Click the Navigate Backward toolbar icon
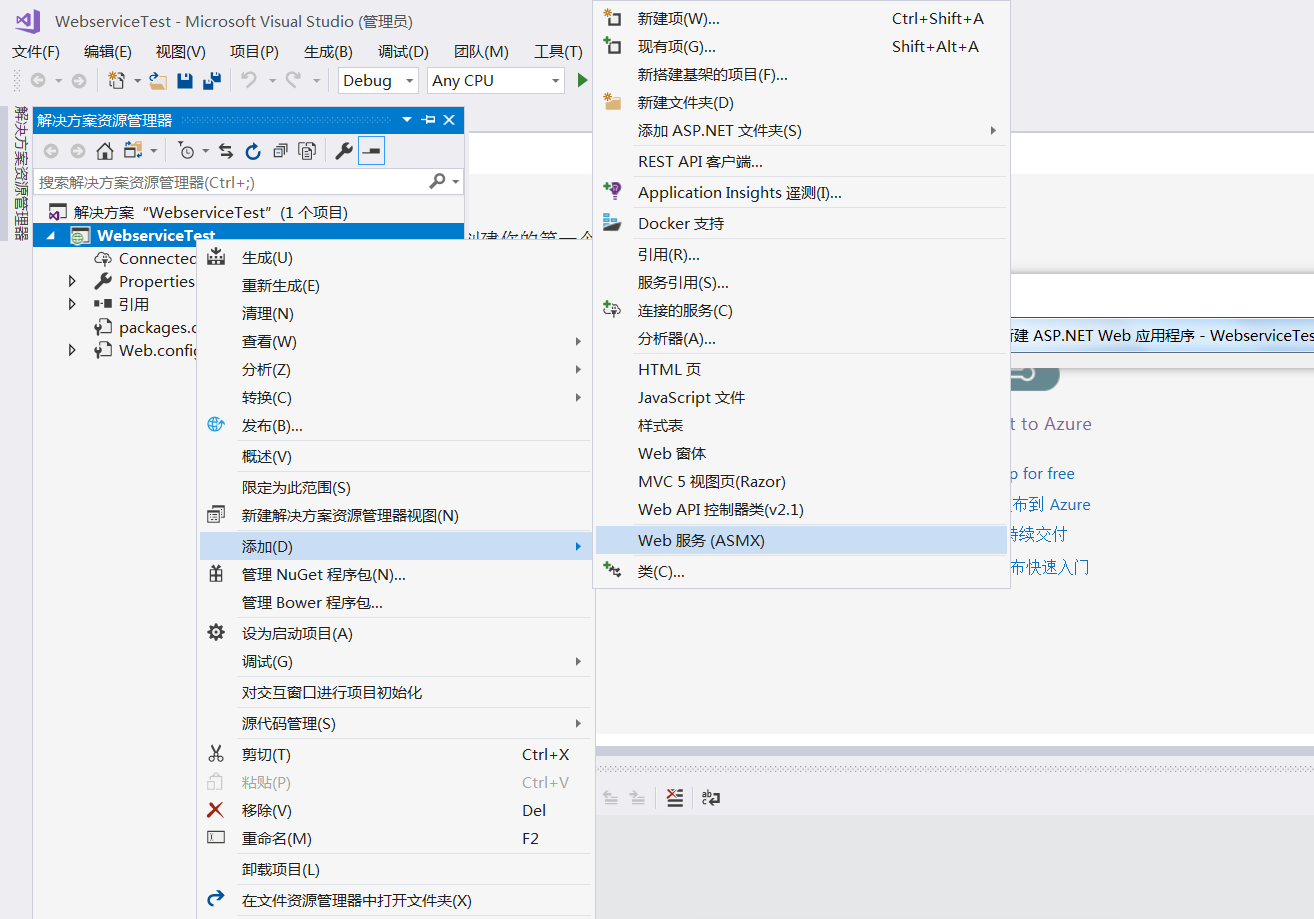Screen dimensions: 1314x919 38,81
